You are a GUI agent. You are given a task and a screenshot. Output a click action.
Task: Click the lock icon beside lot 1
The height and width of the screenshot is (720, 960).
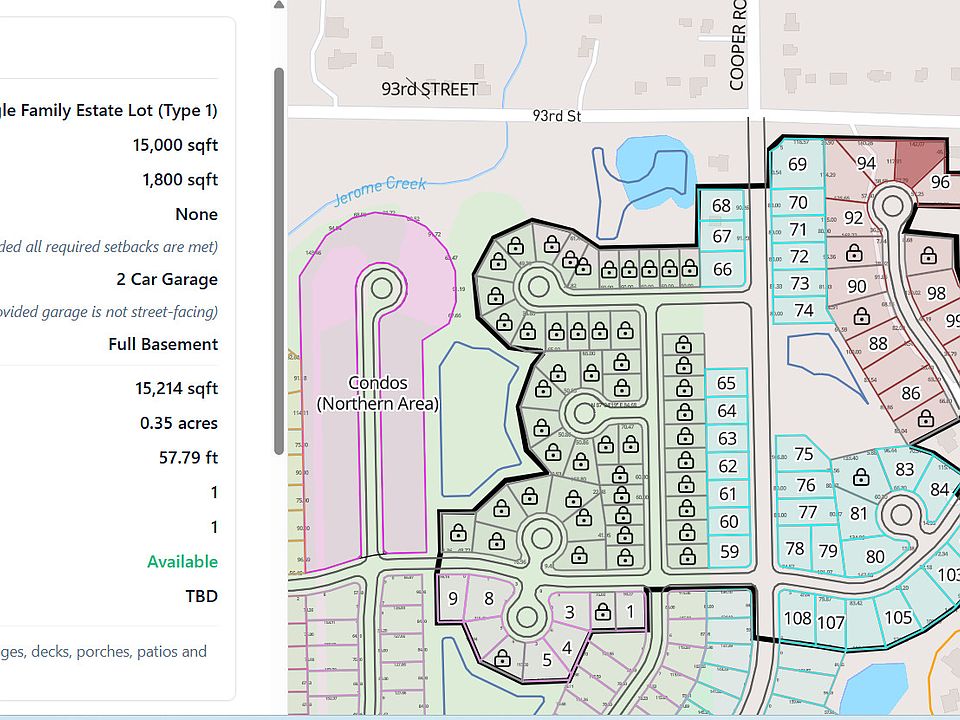[603, 612]
